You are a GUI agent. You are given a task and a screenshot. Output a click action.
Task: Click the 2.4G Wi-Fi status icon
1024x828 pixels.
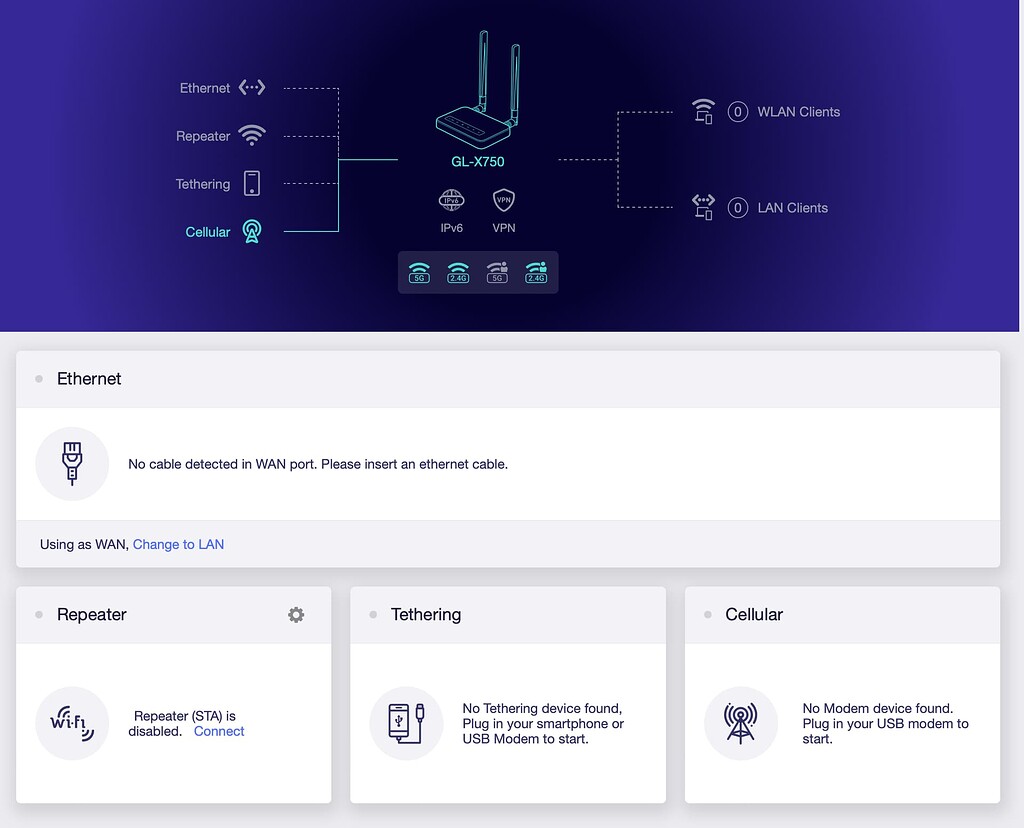[458, 272]
